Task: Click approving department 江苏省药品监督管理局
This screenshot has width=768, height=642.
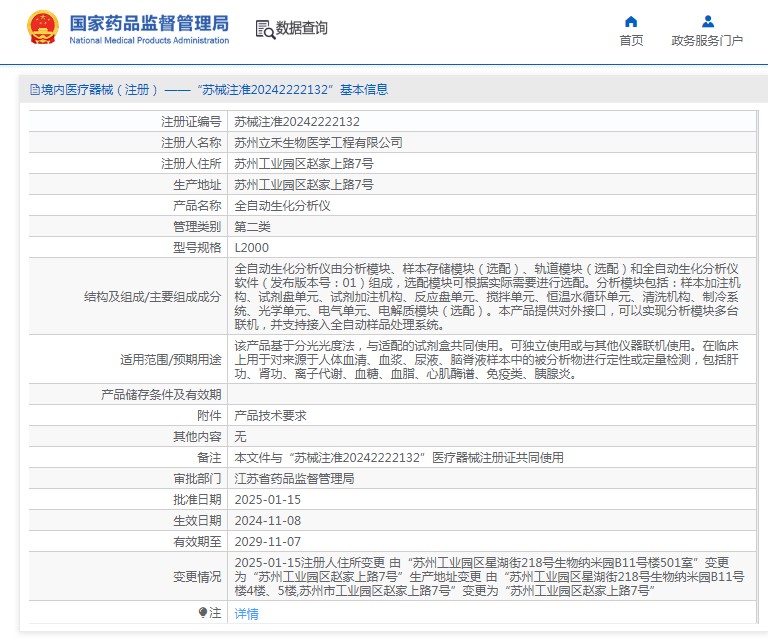Action: 294,478
